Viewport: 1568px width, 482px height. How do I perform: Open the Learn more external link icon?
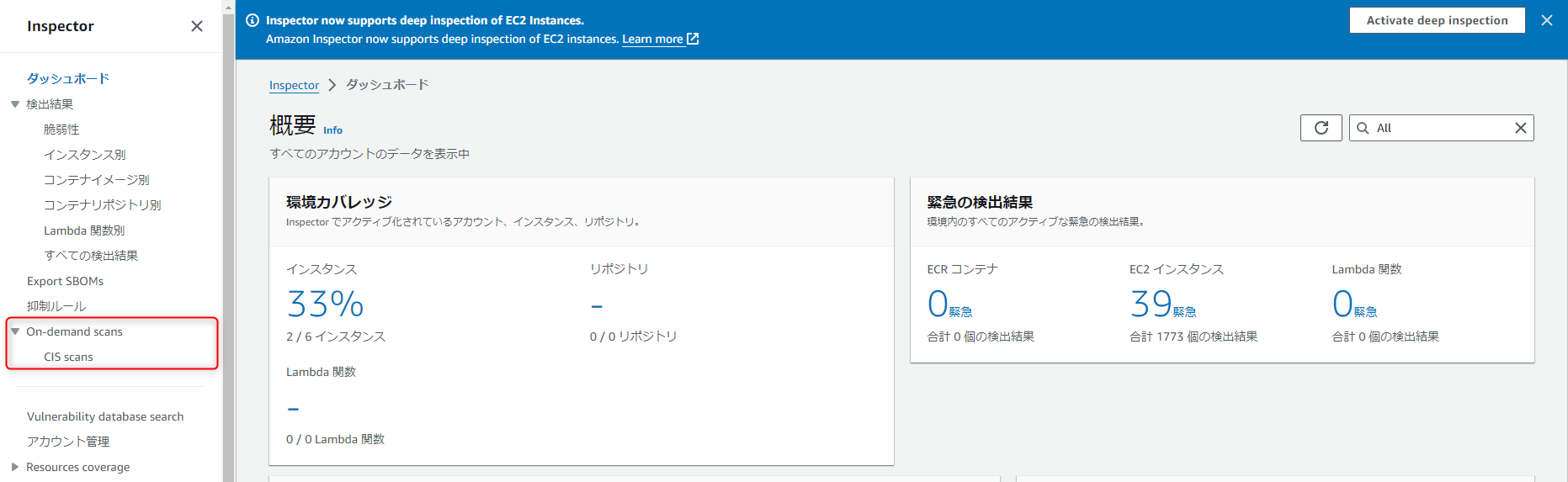[x=693, y=39]
